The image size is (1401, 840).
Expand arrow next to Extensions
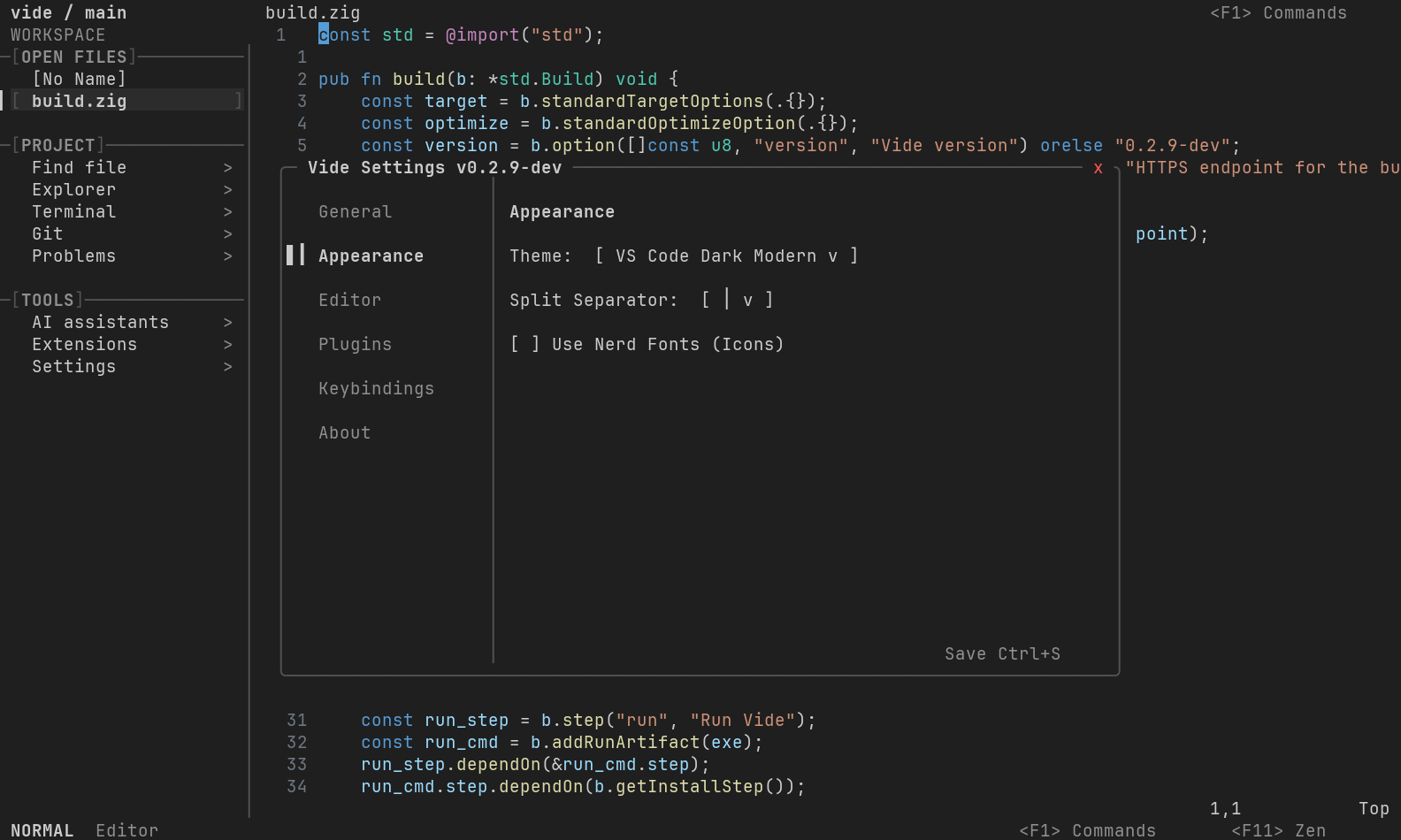click(x=227, y=345)
